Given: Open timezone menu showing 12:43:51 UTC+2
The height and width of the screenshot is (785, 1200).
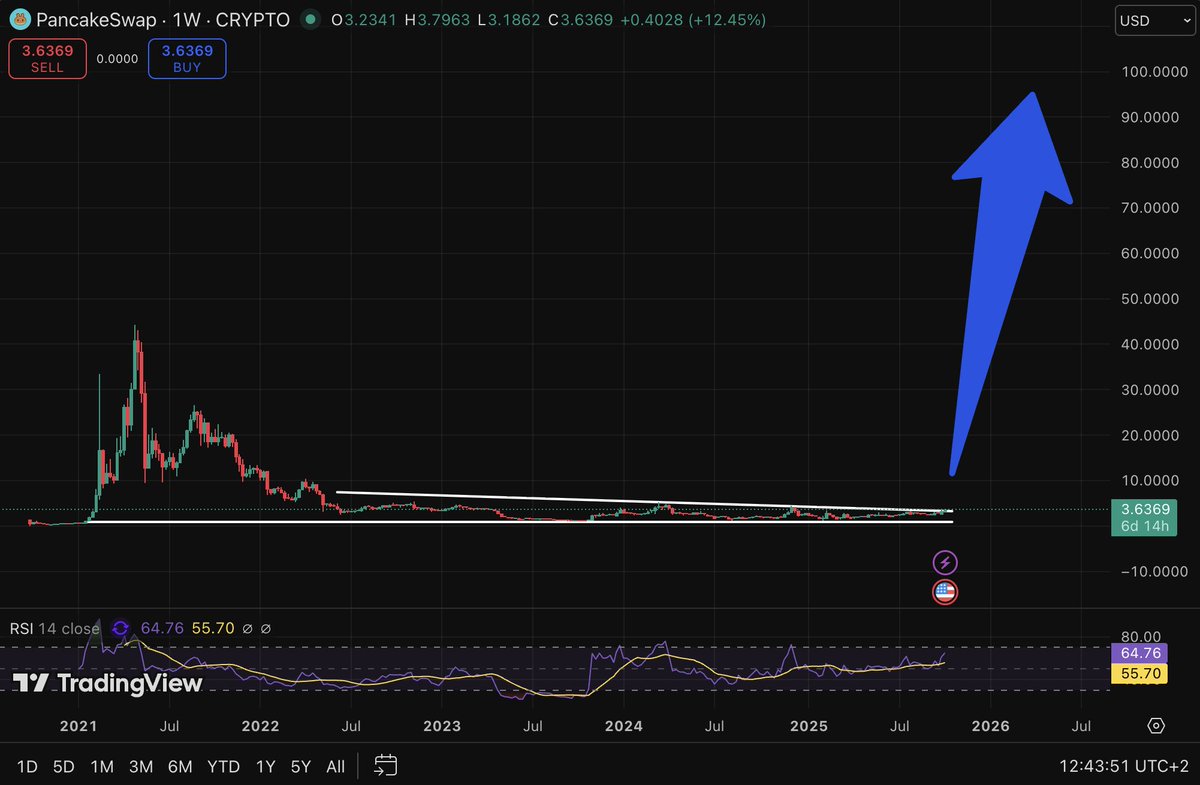Looking at the screenshot, I should pos(1123,767).
